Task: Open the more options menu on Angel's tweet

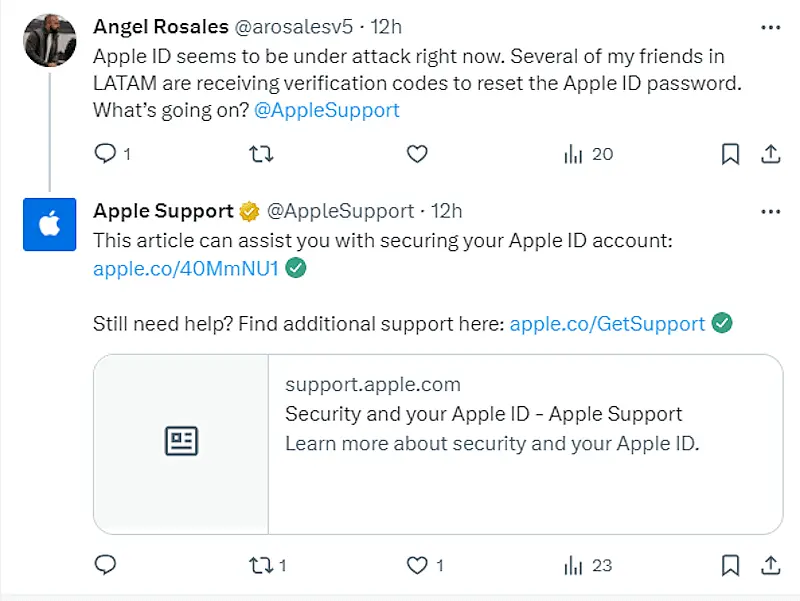Action: [771, 29]
